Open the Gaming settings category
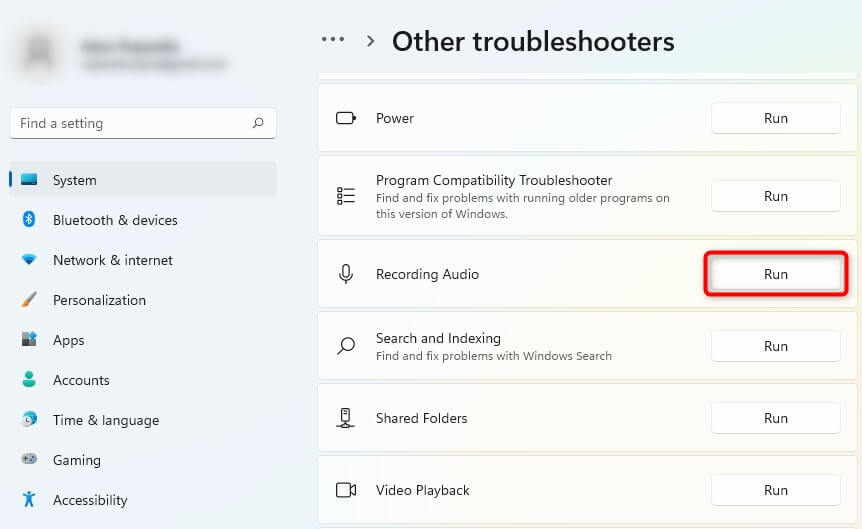This screenshot has width=862, height=529. [x=76, y=460]
